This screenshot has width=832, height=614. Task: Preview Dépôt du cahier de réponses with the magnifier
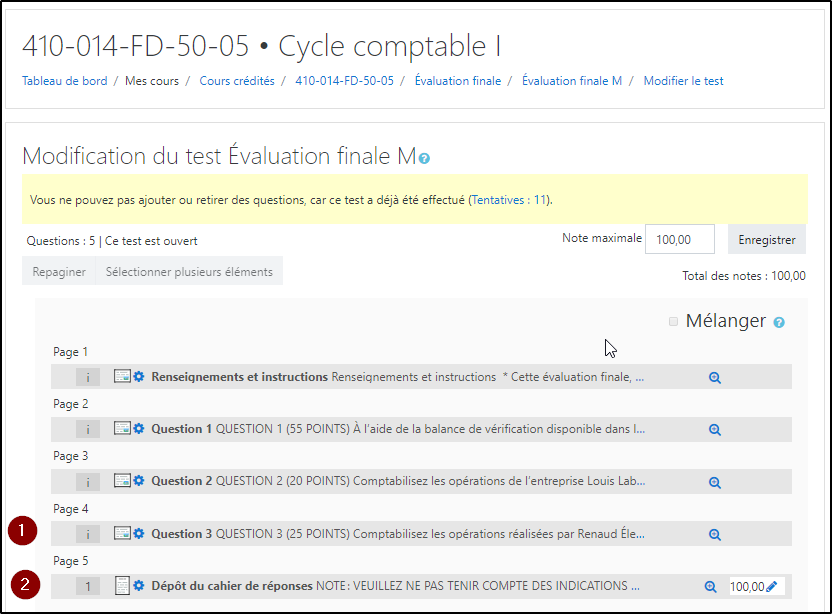[x=710, y=587]
